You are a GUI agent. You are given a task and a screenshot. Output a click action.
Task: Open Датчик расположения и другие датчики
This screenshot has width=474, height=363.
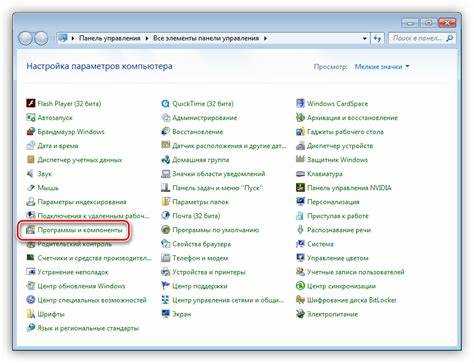(229, 146)
